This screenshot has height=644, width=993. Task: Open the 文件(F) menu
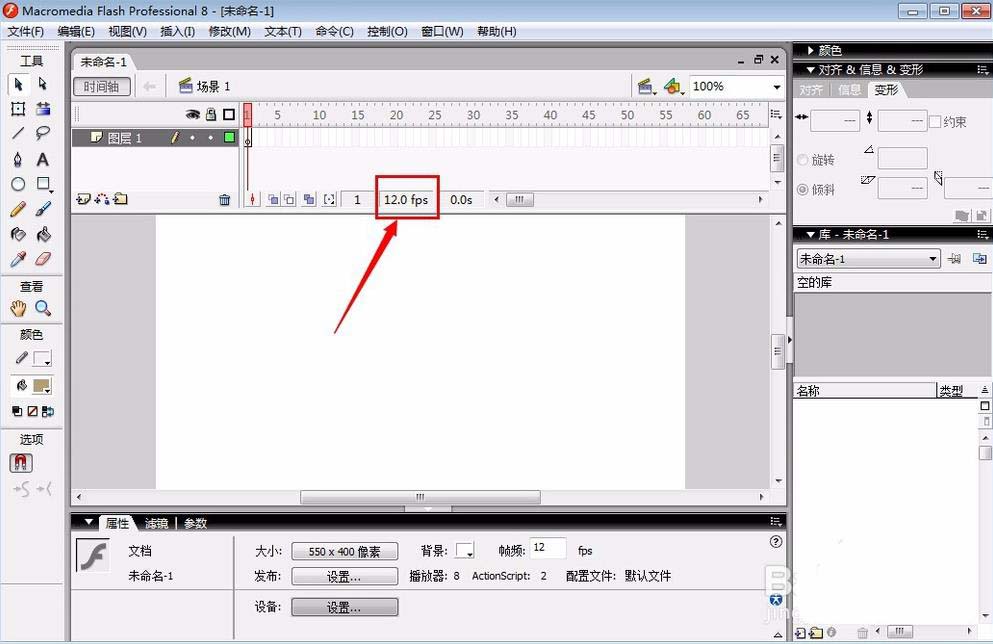(25, 32)
